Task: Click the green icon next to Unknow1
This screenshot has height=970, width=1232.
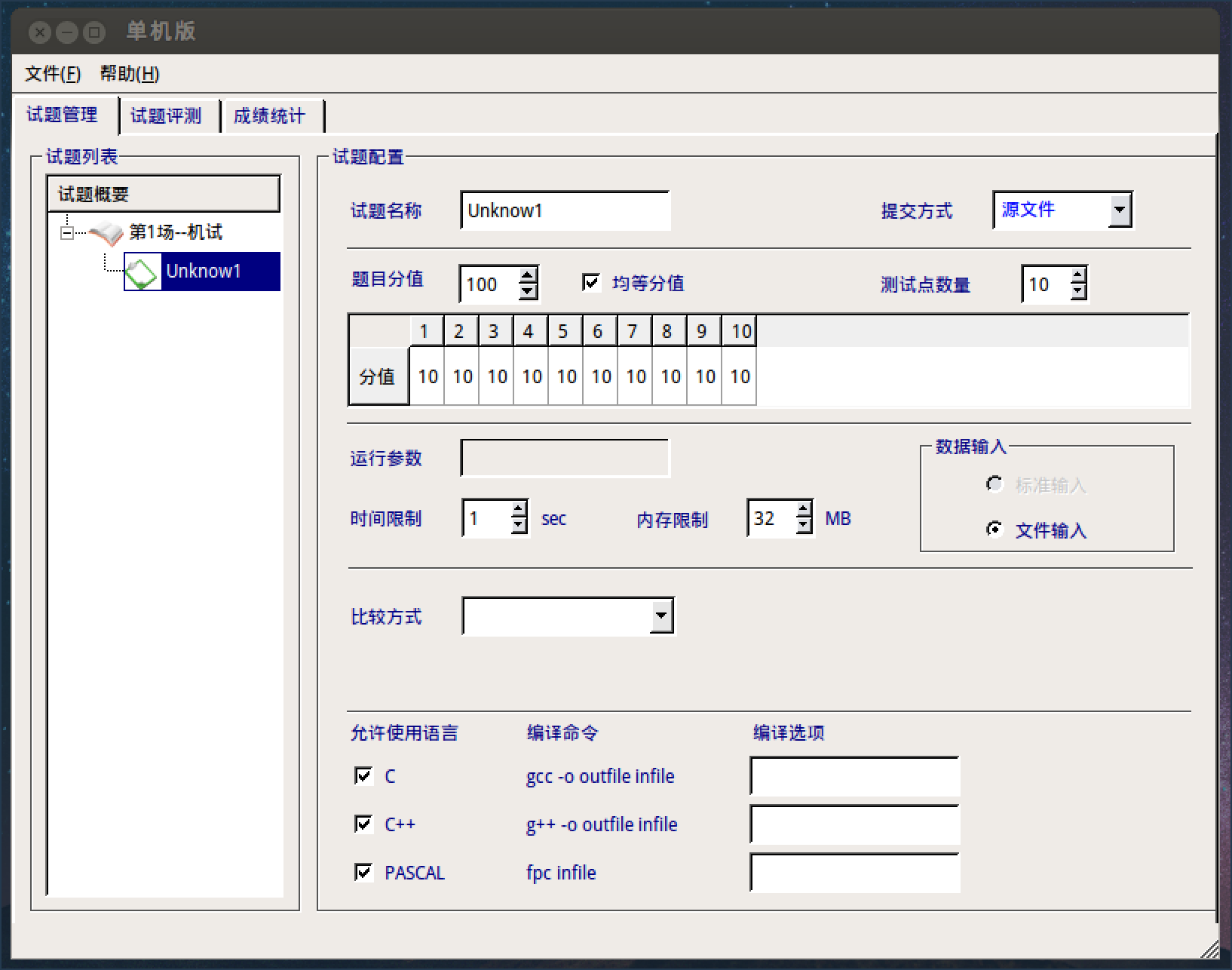Action: tap(142, 272)
